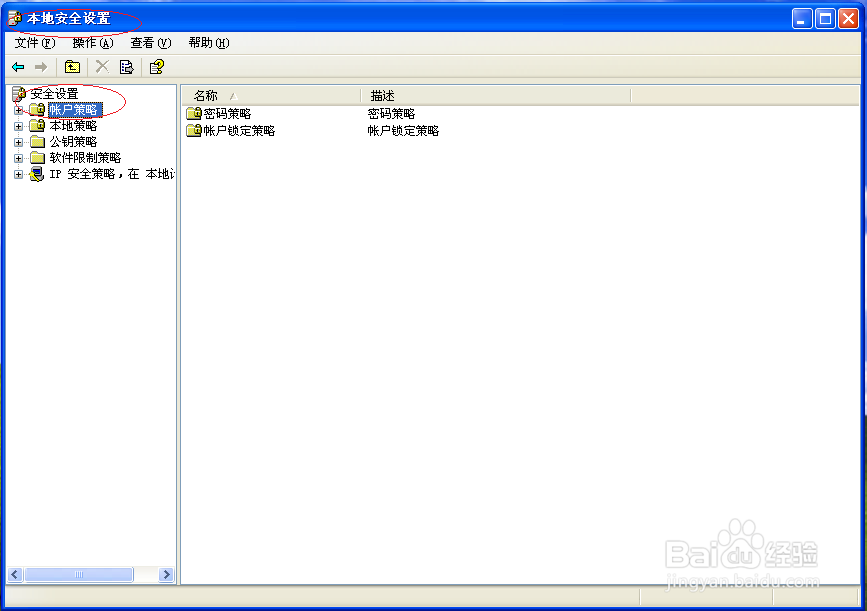Select 公钥策略 label in tree
Viewport: 867px width, 611px height.
tap(73, 142)
